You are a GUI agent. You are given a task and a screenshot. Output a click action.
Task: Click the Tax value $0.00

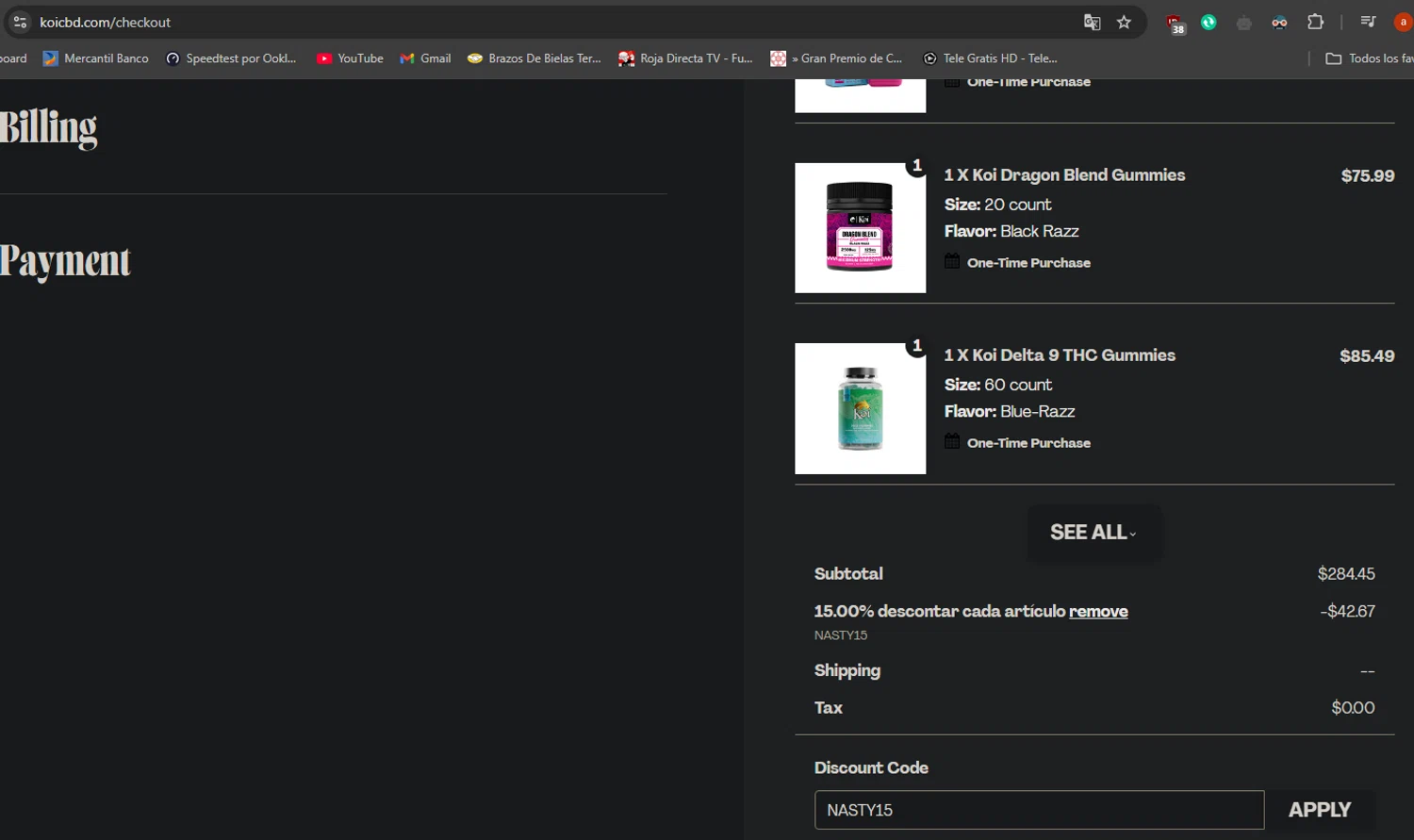(1353, 708)
